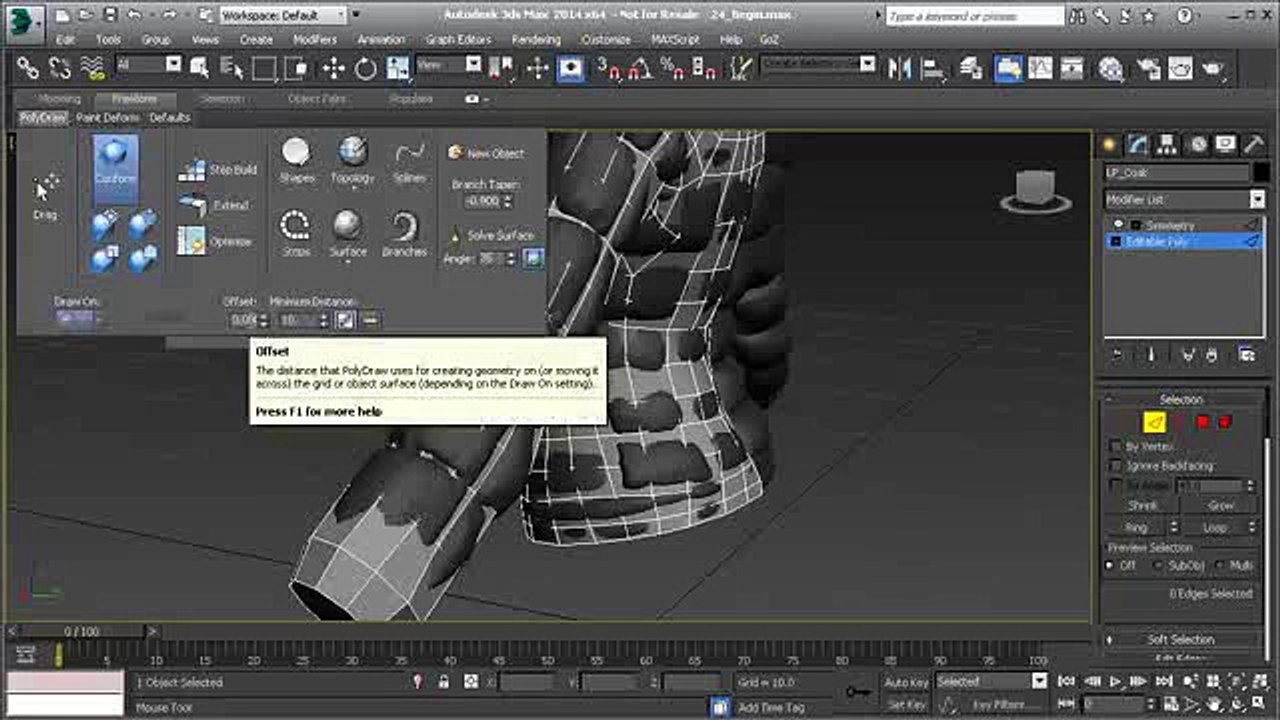This screenshot has height=720, width=1280.
Task: Click the Grow selection button
Action: [1221, 506]
